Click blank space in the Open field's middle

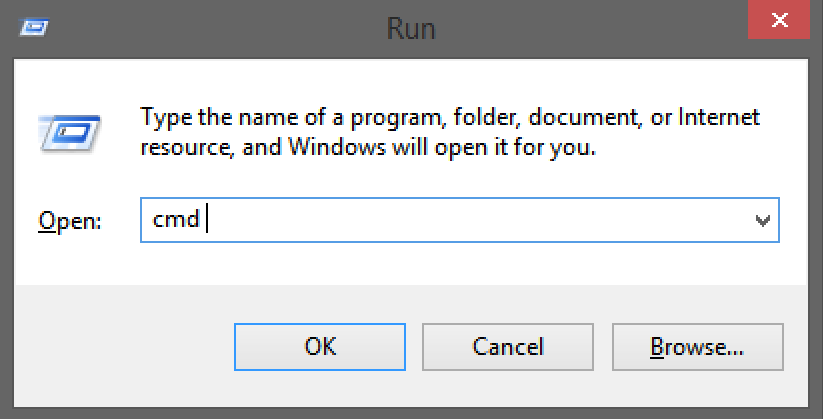(472, 220)
